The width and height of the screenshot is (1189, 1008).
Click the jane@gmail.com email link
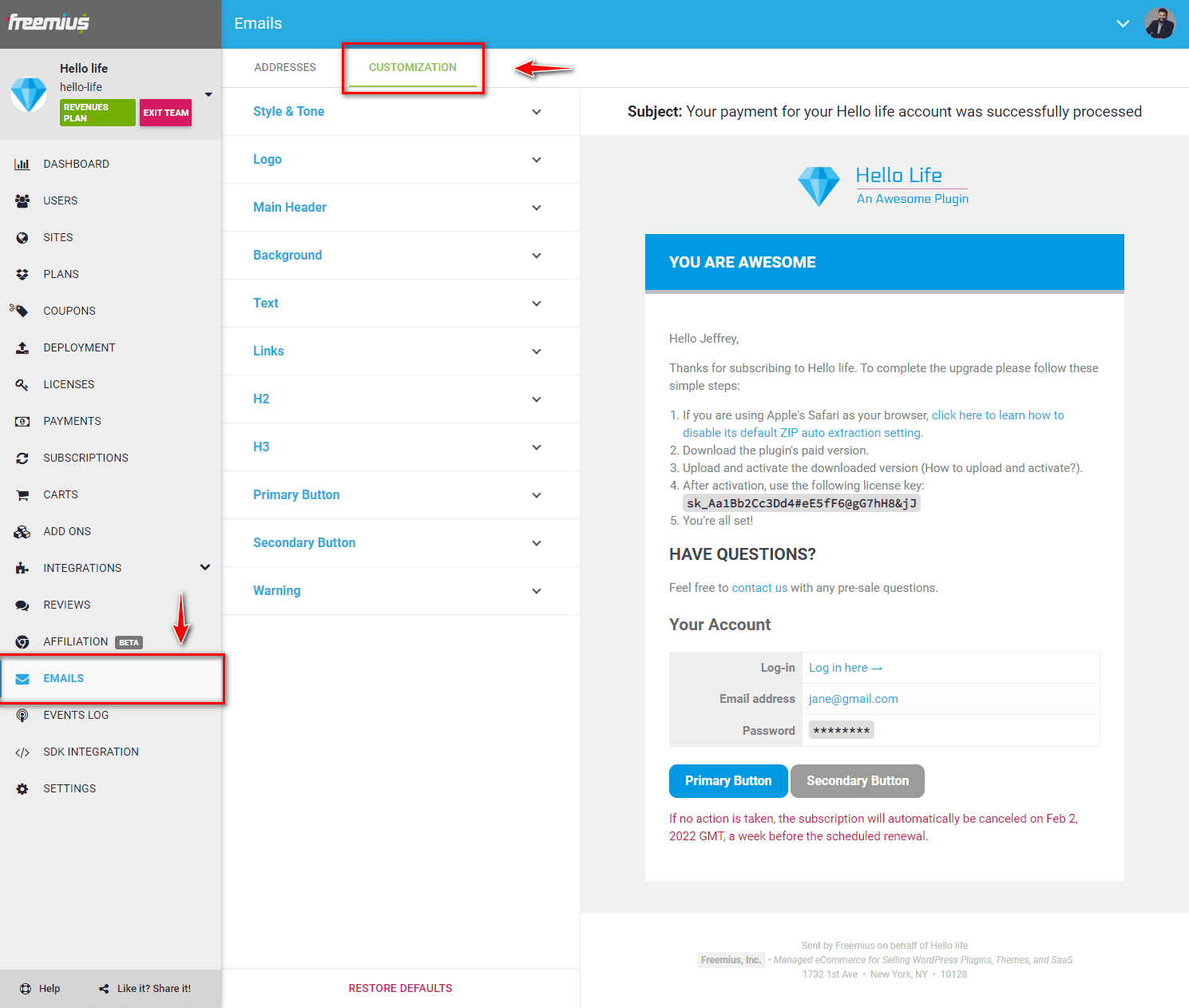click(x=853, y=699)
